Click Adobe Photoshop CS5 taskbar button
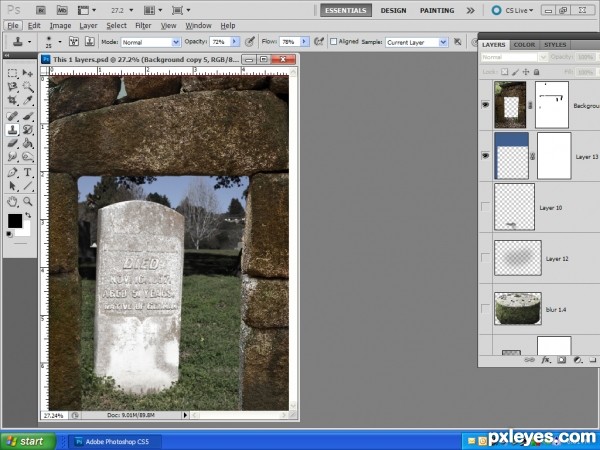 coord(114,442)
